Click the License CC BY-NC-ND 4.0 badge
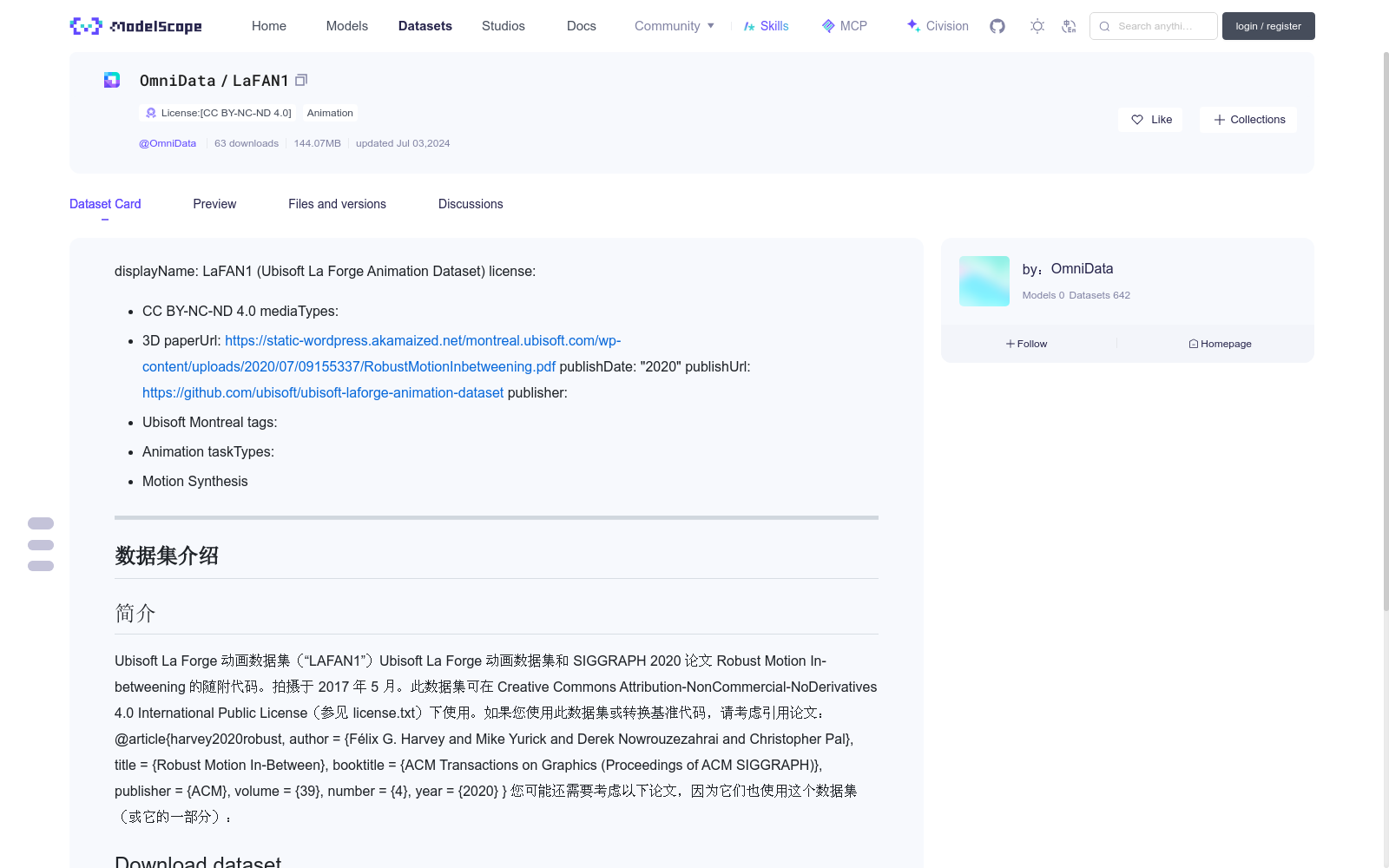1389x868 pixels. coord(218,113)
